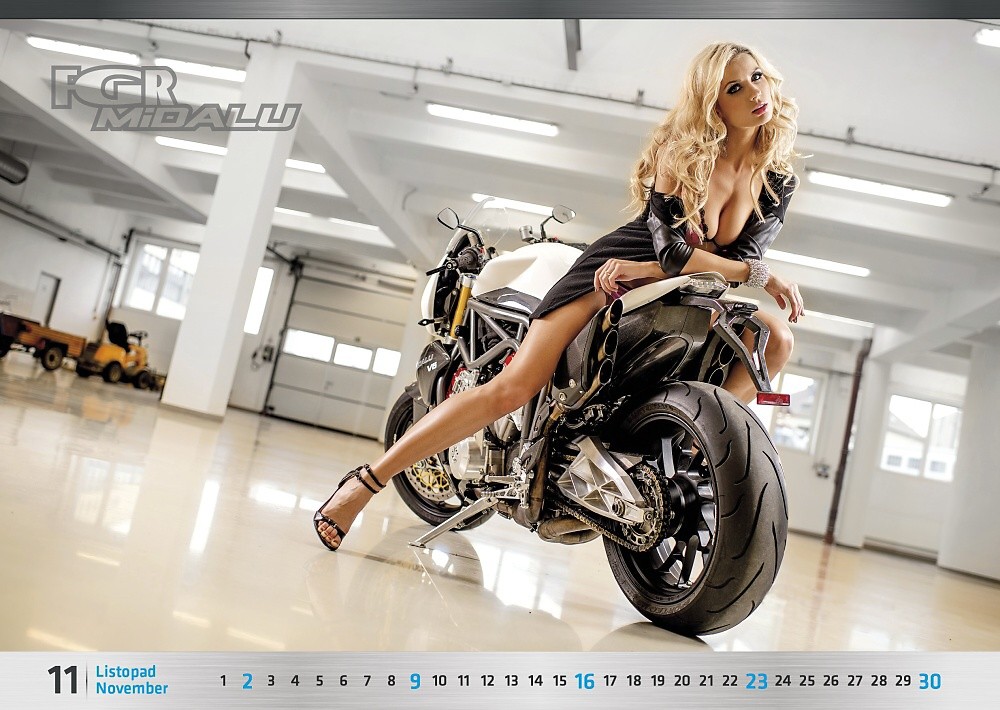Viewport: 1000px width, 710px height.
Task: Pick the blue date 2
Action: pos(247,681)
